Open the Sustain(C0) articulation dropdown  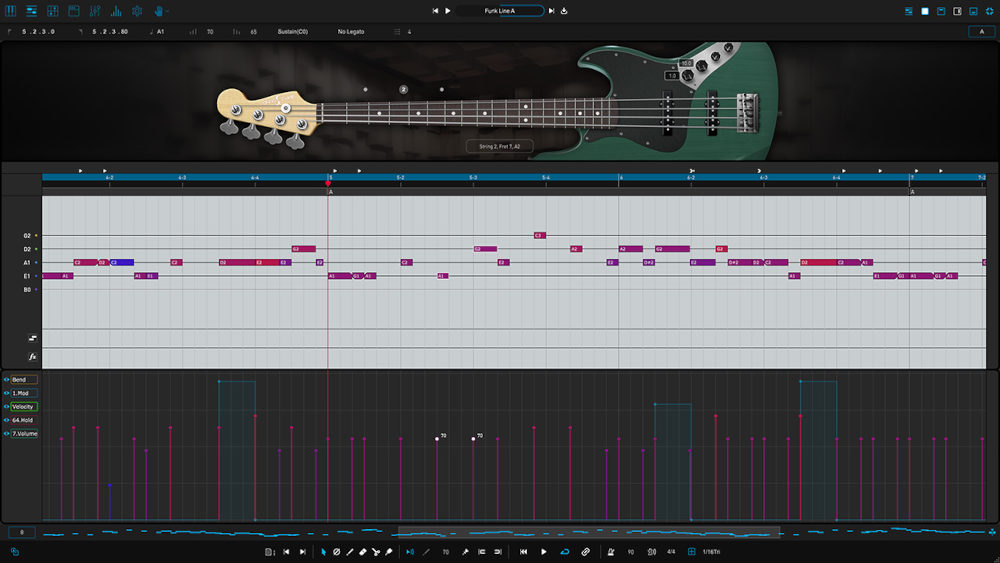(292, 32)
